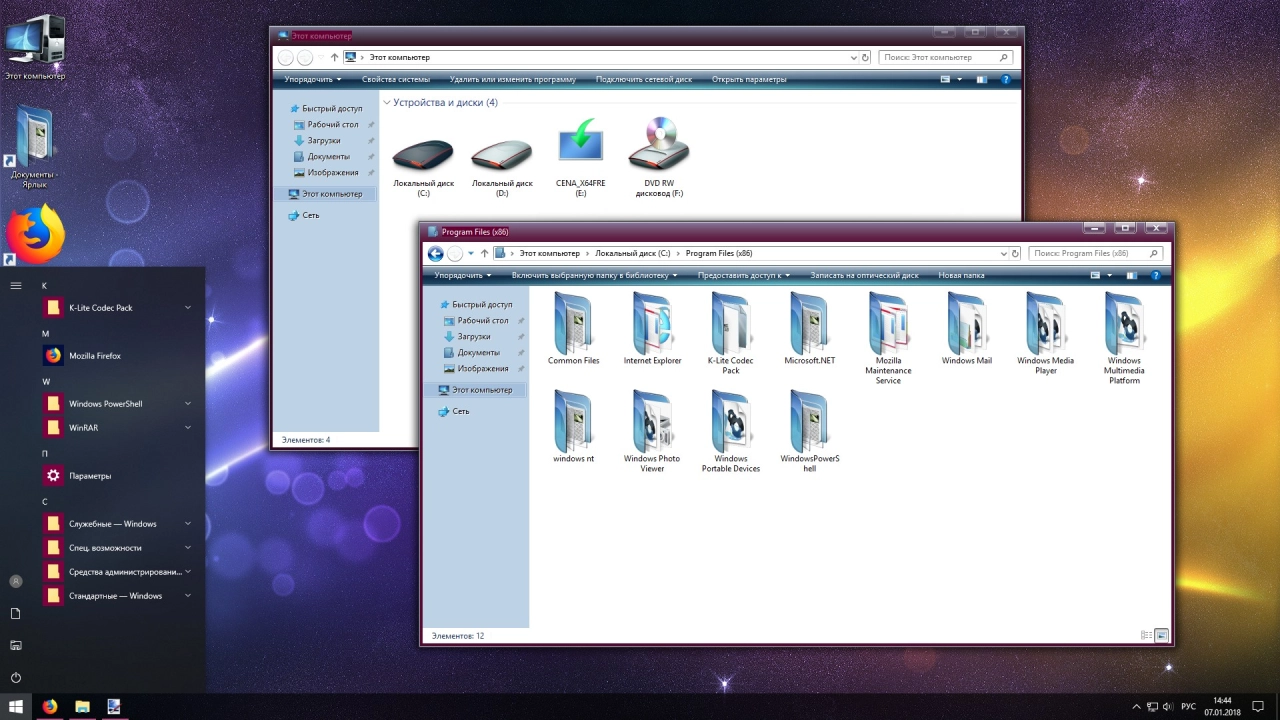This screenshot has height=720, width=1280.
Task: Click Удалить или изменить программу
Action: 513,79
